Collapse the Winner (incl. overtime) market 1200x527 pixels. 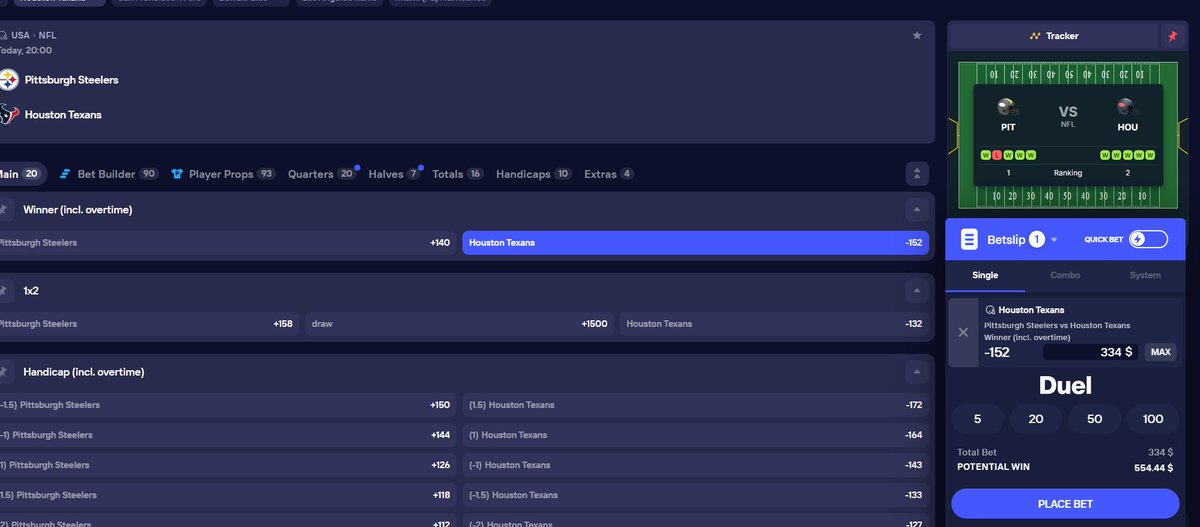pos(917,210)
